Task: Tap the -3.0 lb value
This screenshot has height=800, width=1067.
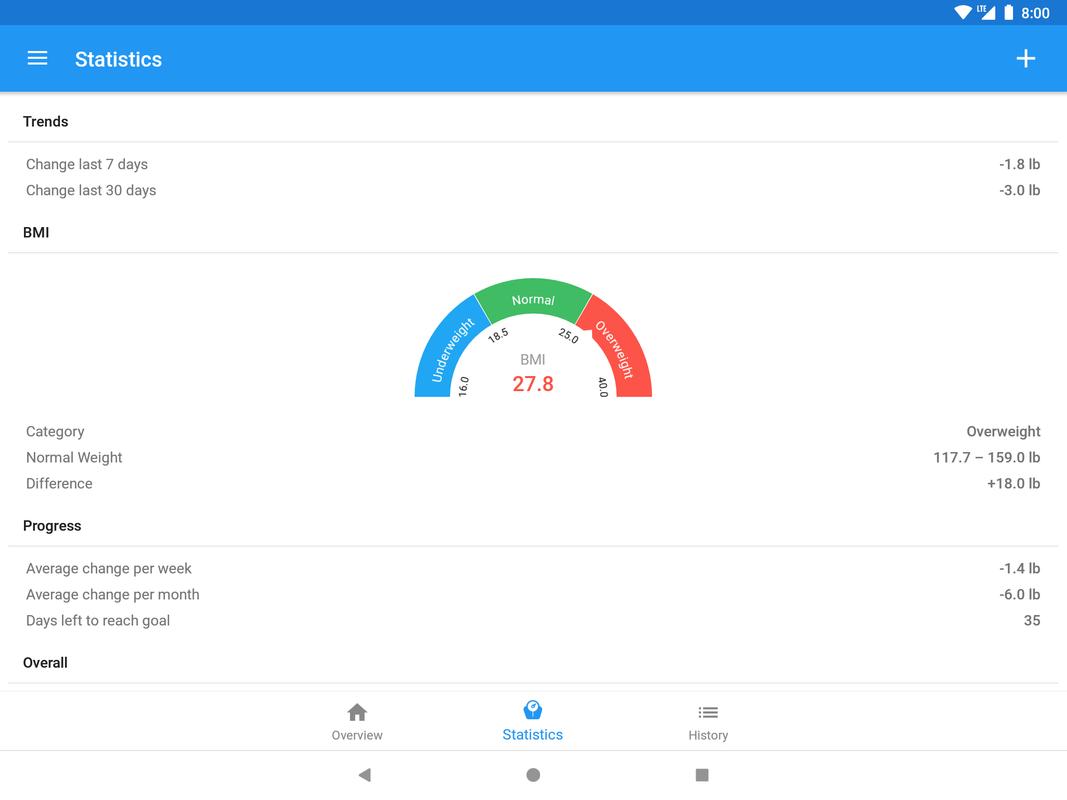Action: [1019, 190]
